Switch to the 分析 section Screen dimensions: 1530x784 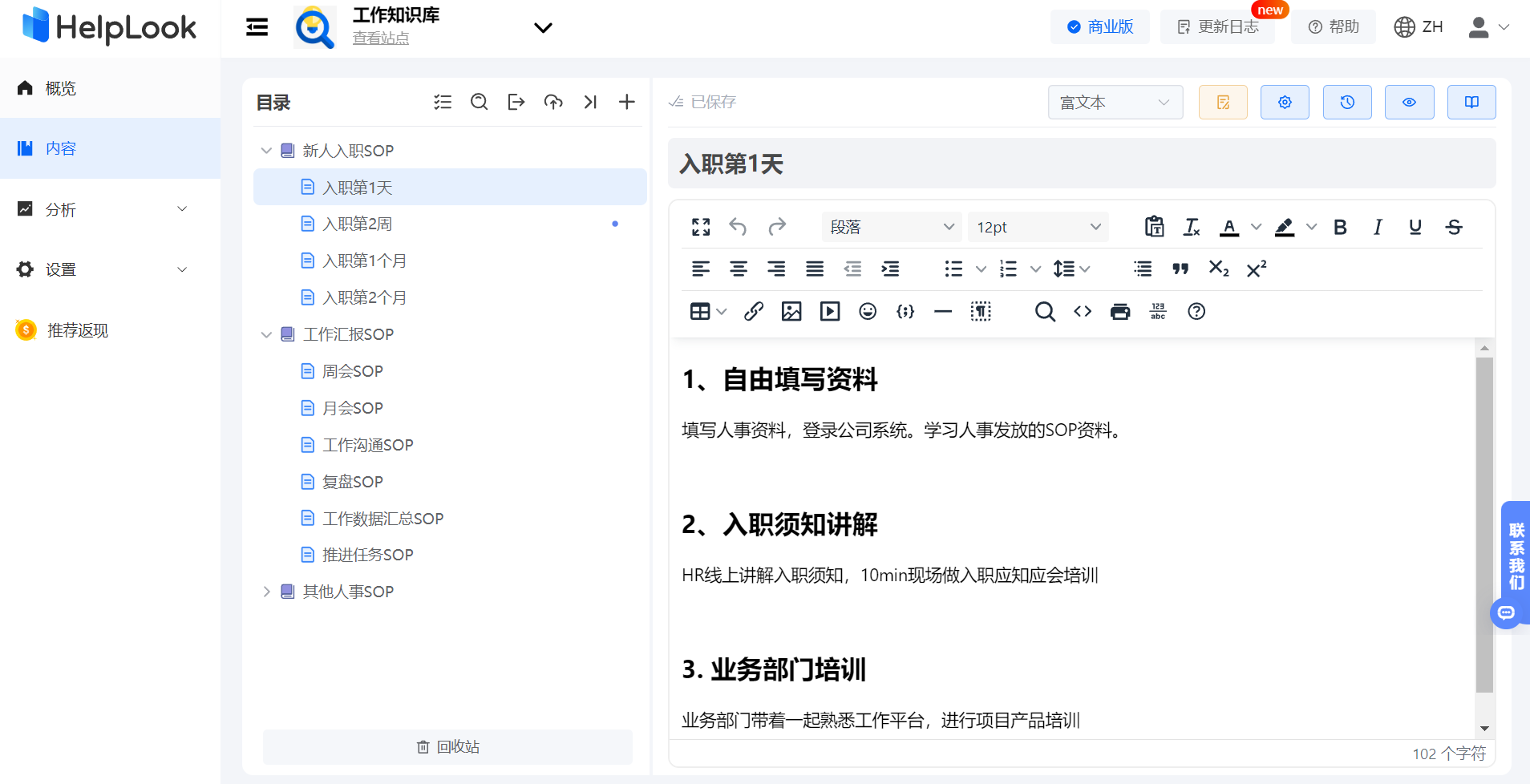[61, 209]
